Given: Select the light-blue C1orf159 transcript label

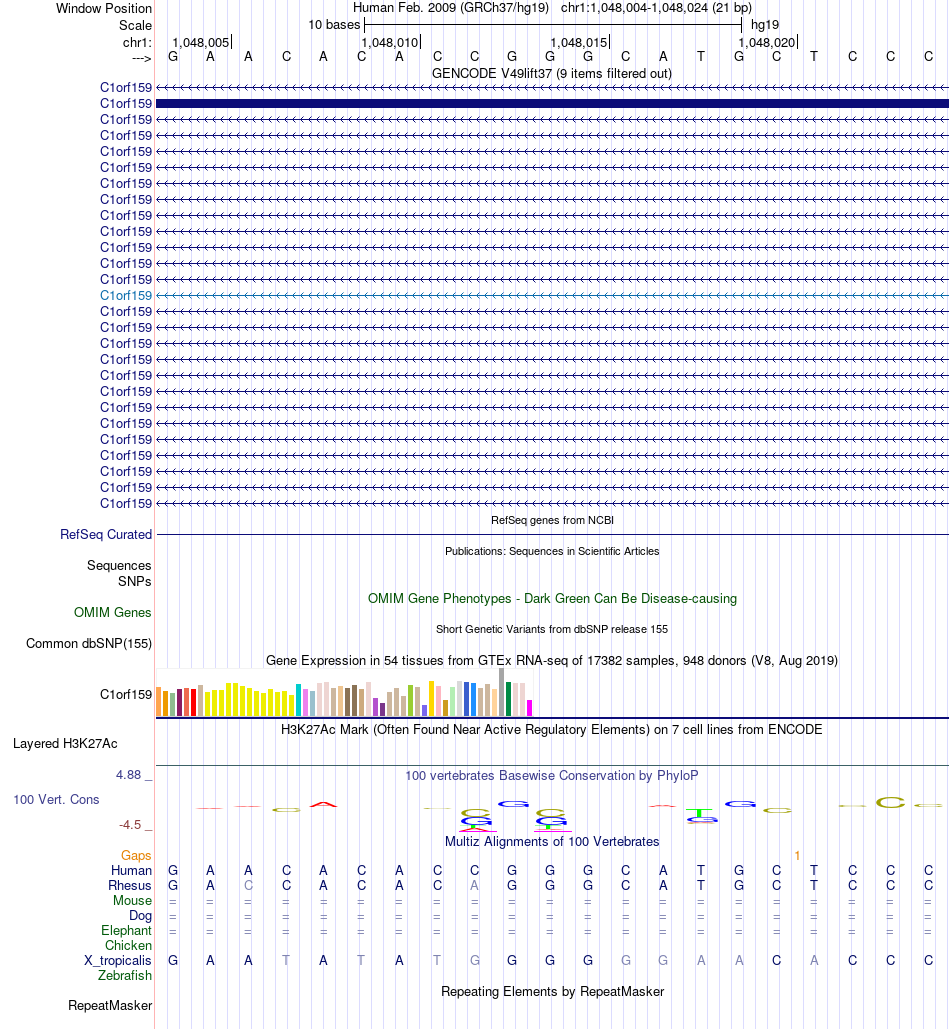Looking at the screenshot, I should coord(125,295).
